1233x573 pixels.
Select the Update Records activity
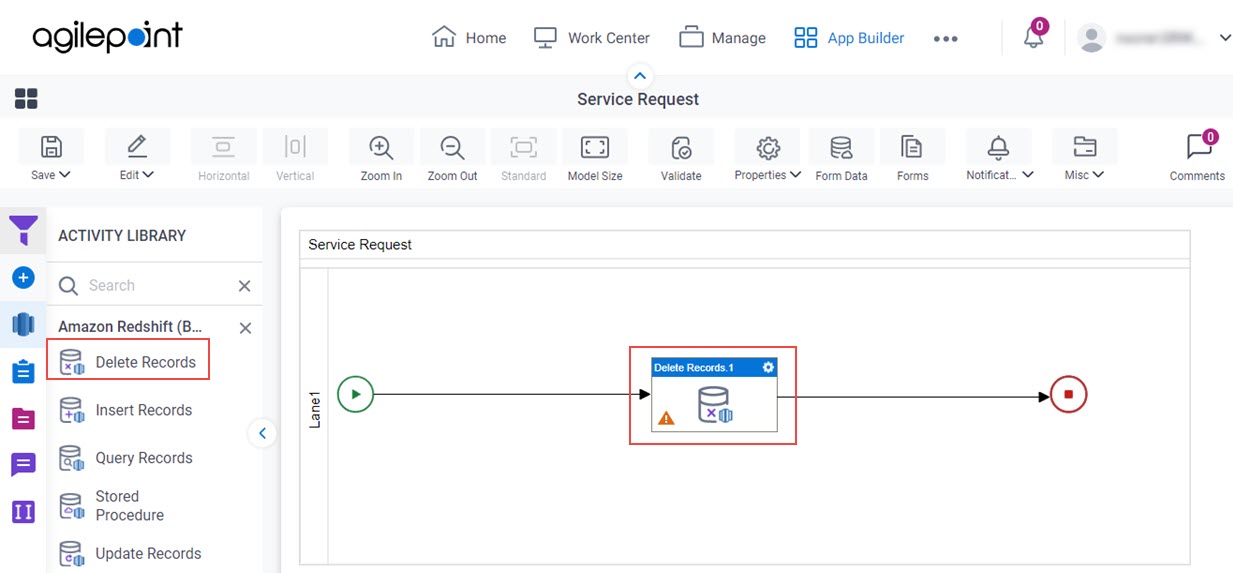click(130, 553)
